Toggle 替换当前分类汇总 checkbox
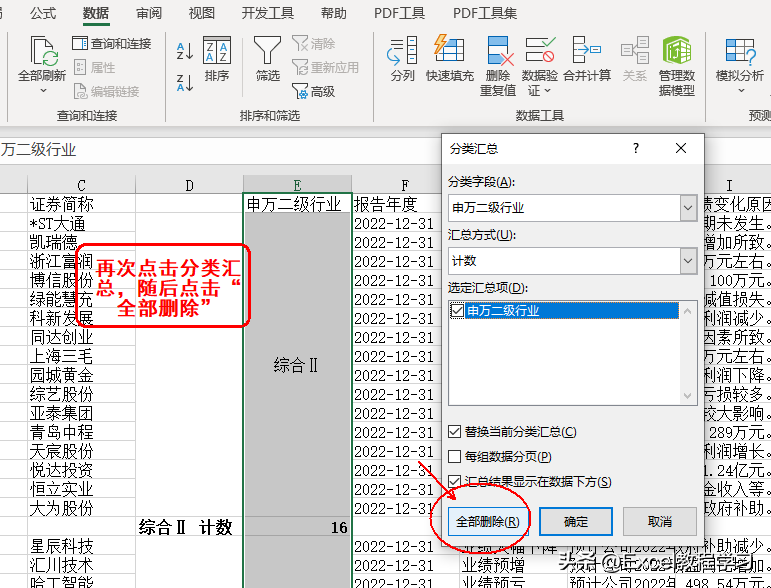The height and width of the screenshot is (588, 771). tap(454, 432)
